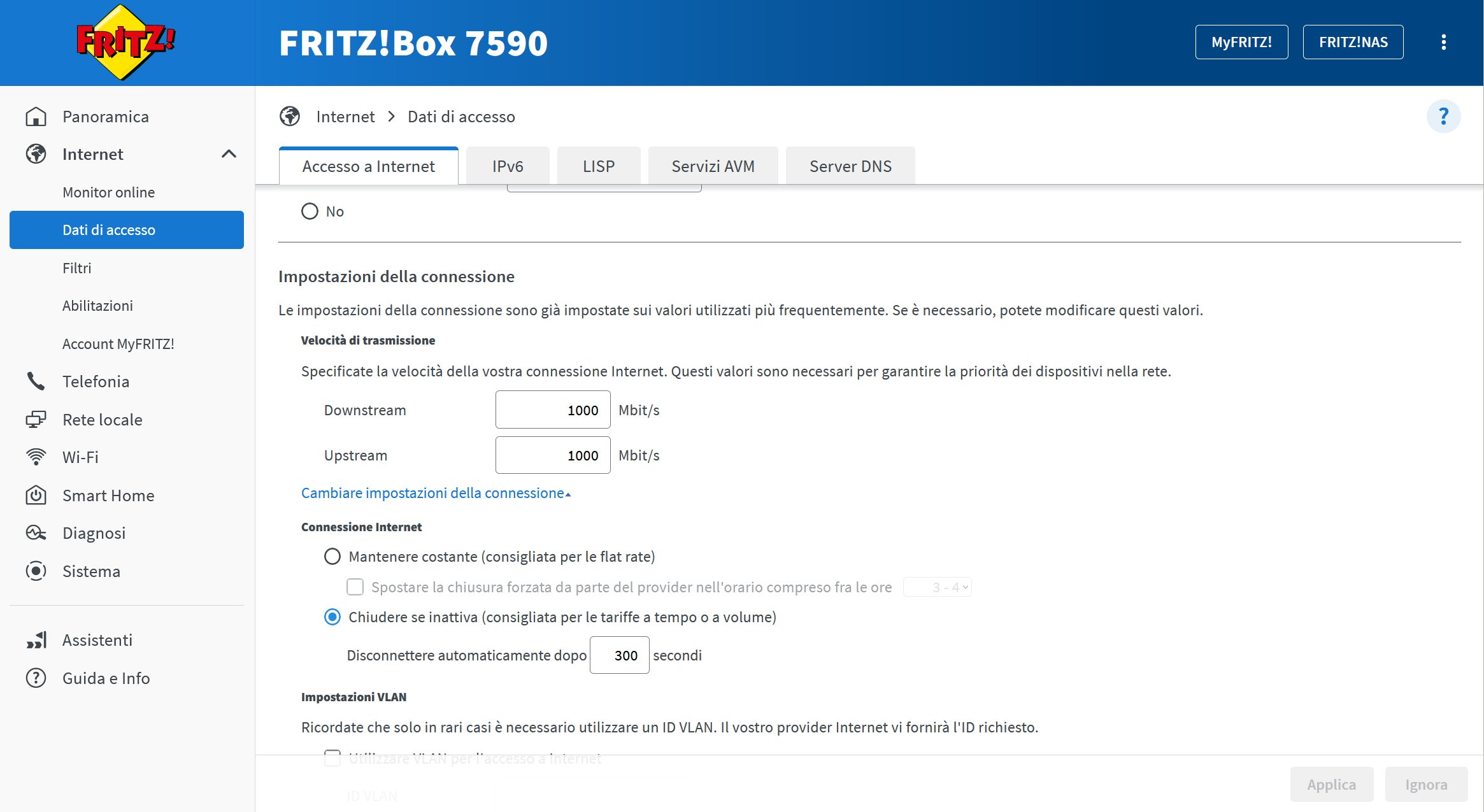Toggle 'Utilizzare VLAN' checkbox
This screenshot has height=812, width=1484.
tap(332, 758)
